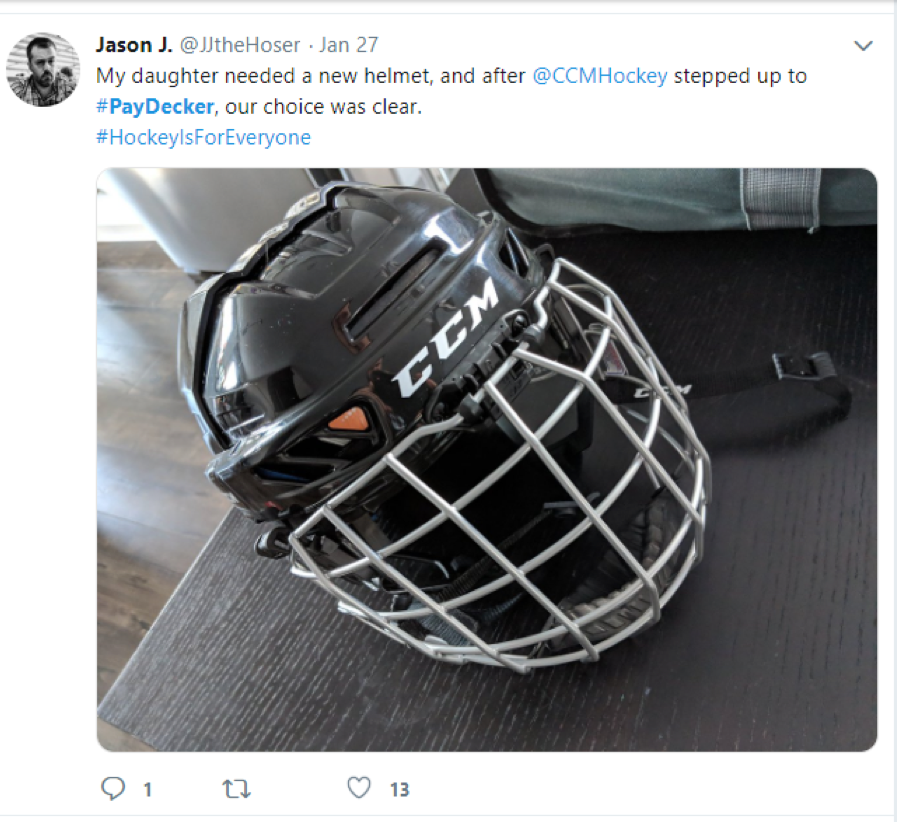This screenshot has height=822, width=897.
Task: Click the like count number 13
Action: pos(399,790)
